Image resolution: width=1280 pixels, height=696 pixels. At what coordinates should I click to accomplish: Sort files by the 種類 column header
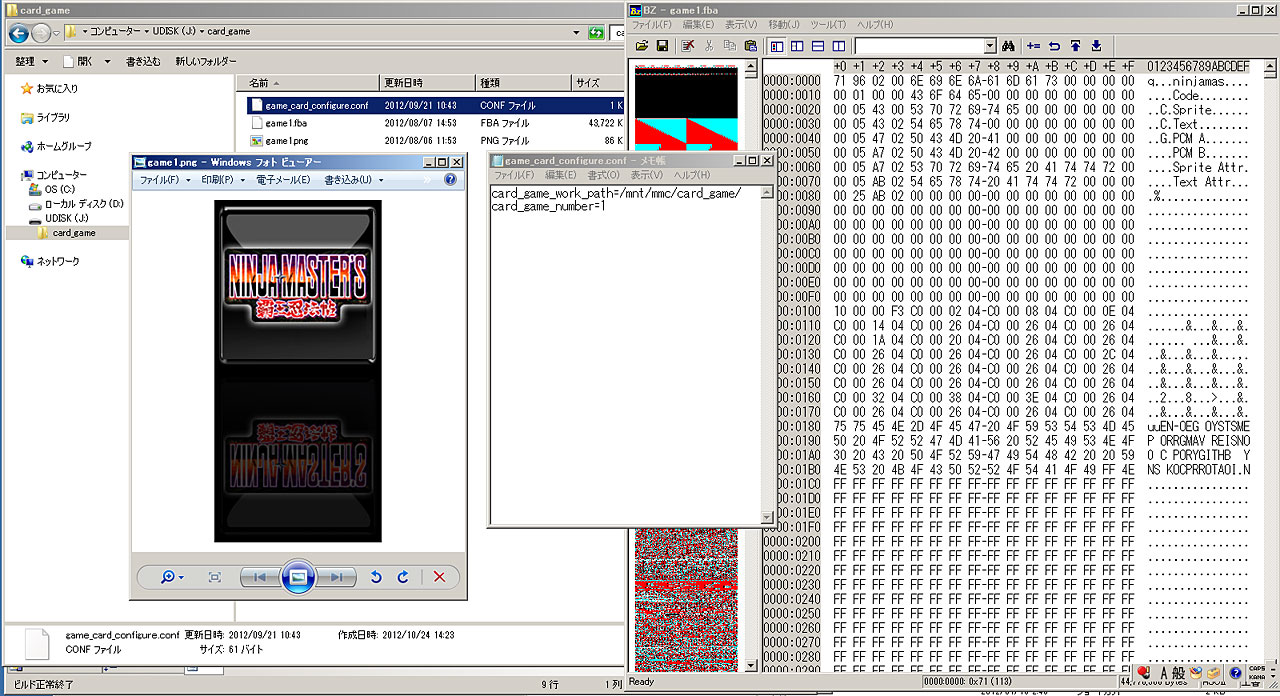click(x=523, y=83)
